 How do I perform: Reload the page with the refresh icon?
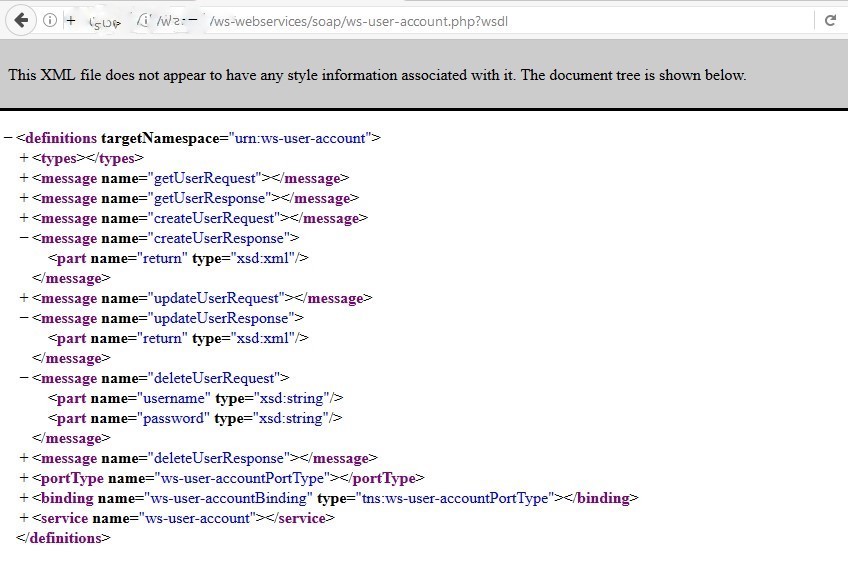pyautogui.click(x=830, y=20)
